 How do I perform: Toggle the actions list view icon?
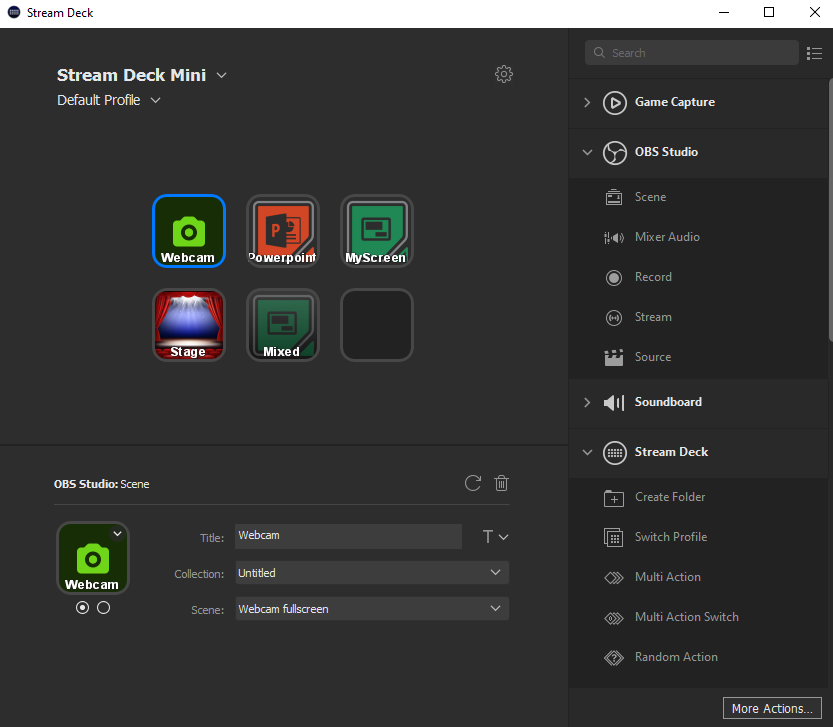pyautogui.click(x=814, y=53)
